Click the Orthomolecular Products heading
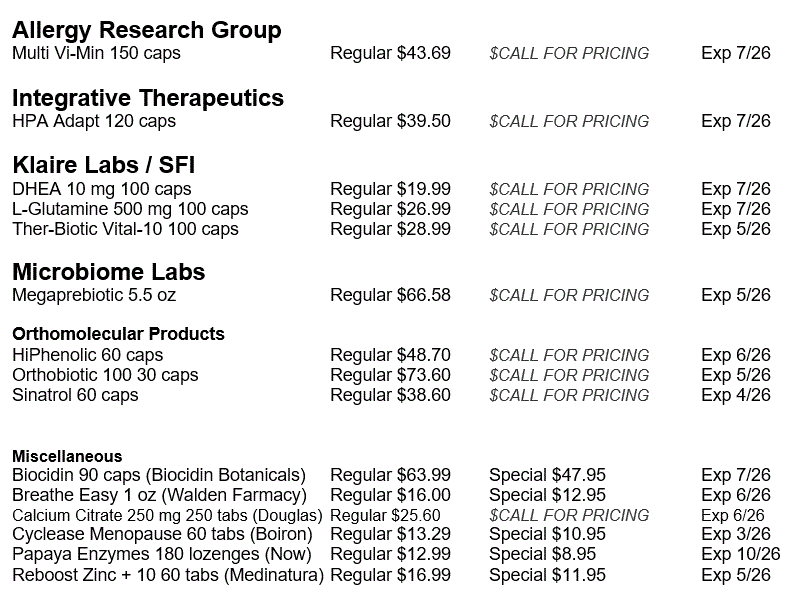Screen dimensions: 794x615 118,334
